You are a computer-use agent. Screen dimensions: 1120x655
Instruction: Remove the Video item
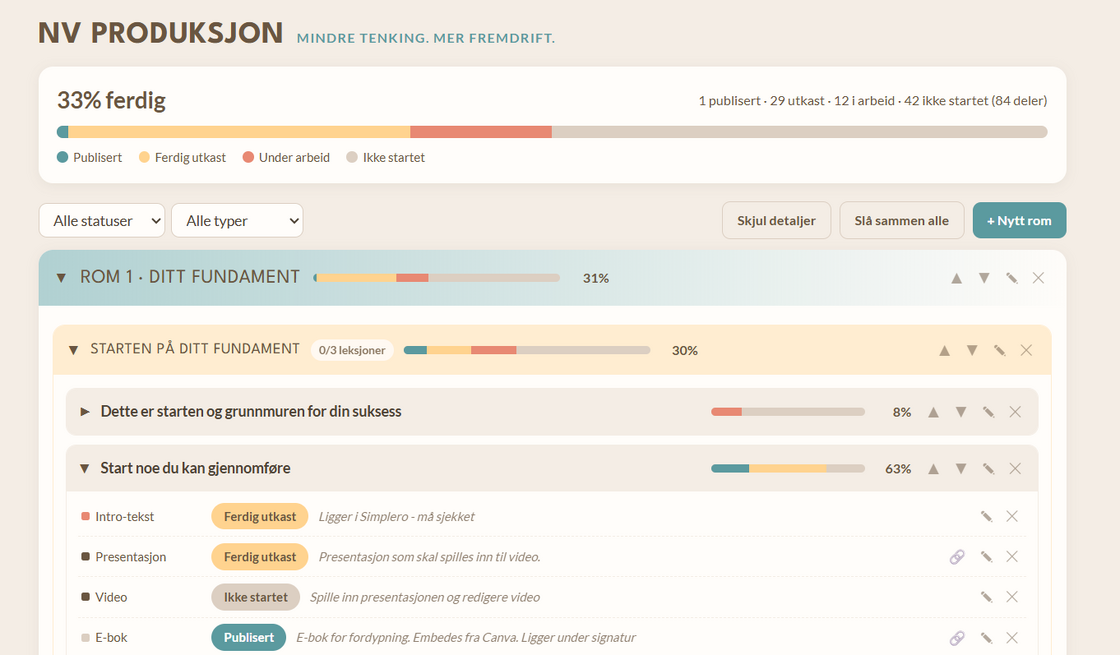click(1012, 597)
